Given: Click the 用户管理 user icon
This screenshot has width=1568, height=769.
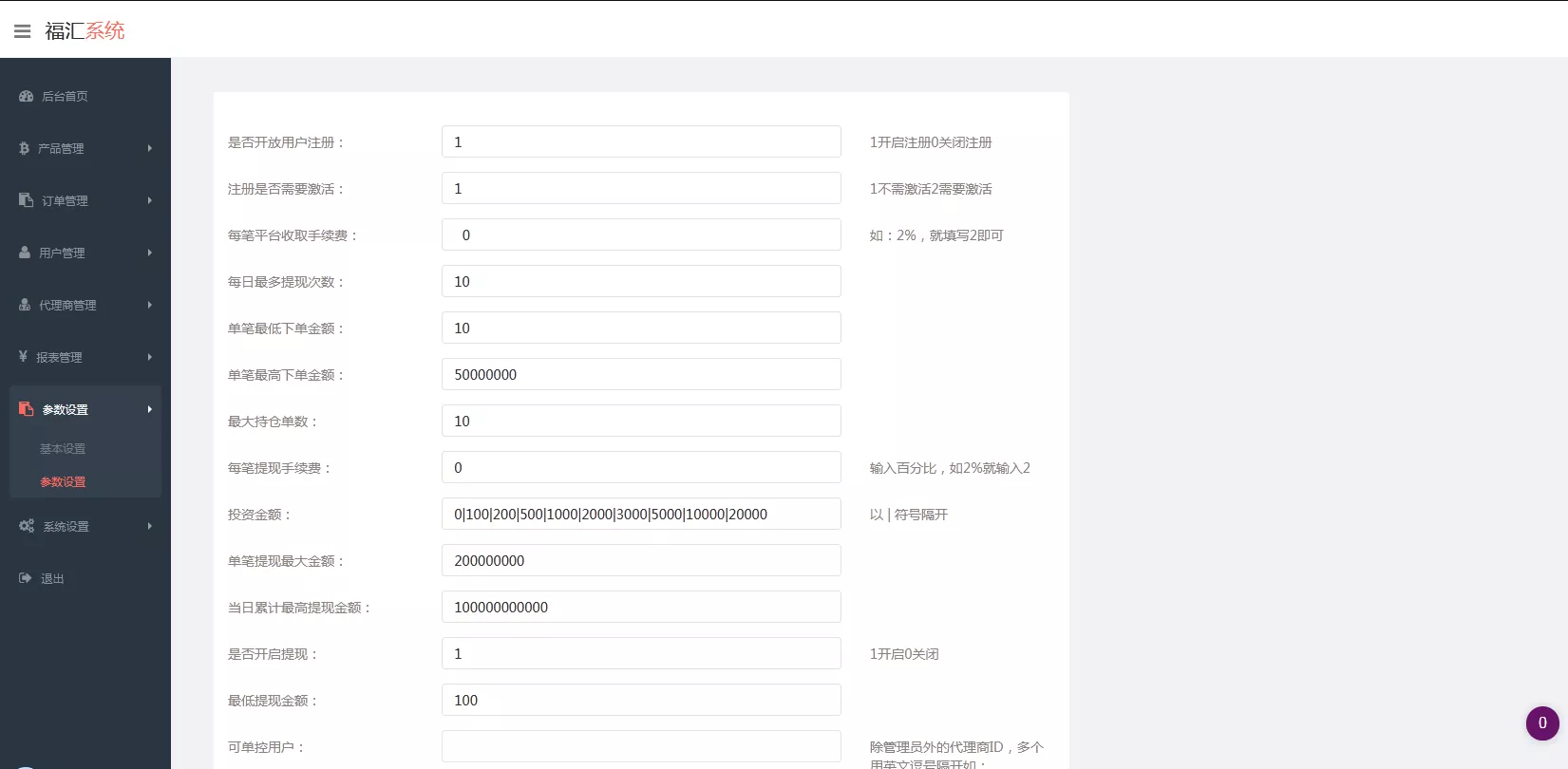Looking at the screenshot, I should [26, 253].
